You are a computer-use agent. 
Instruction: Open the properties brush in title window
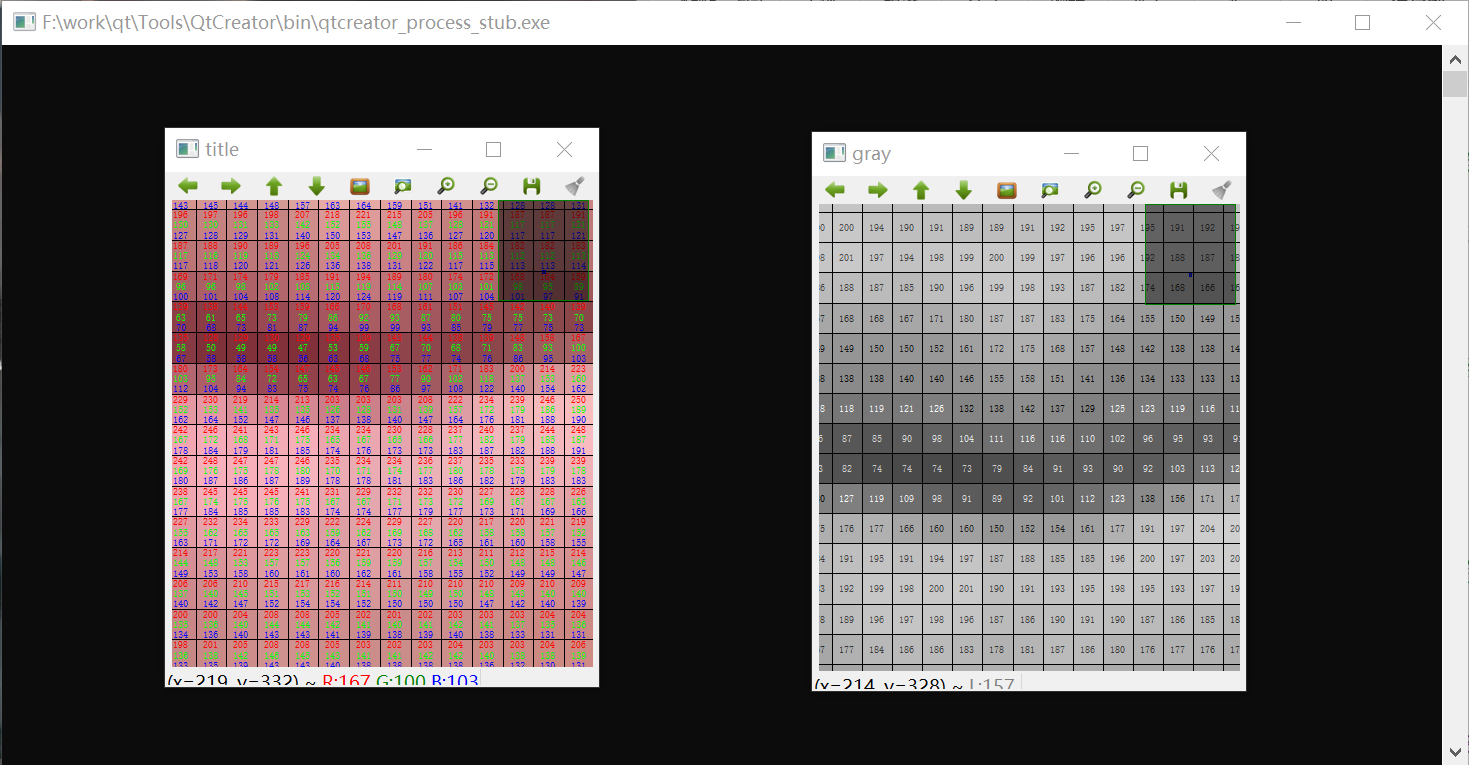(575, 186)
